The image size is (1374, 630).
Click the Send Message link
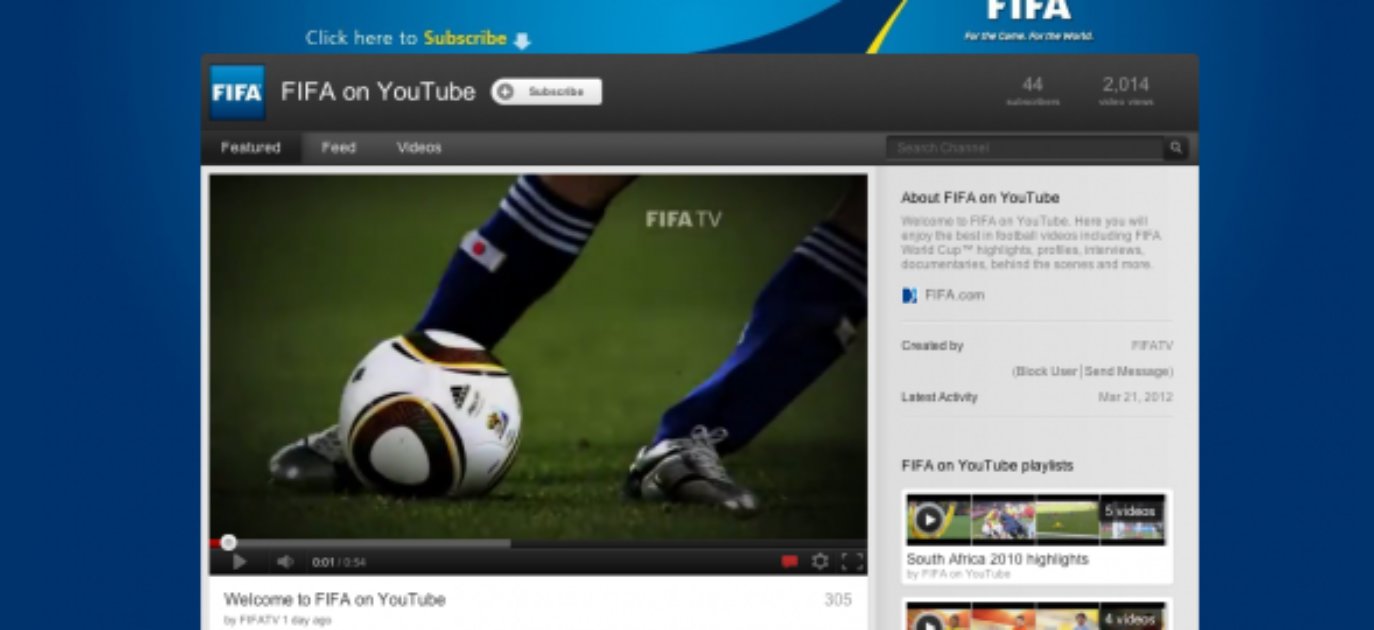[1128, 371]
